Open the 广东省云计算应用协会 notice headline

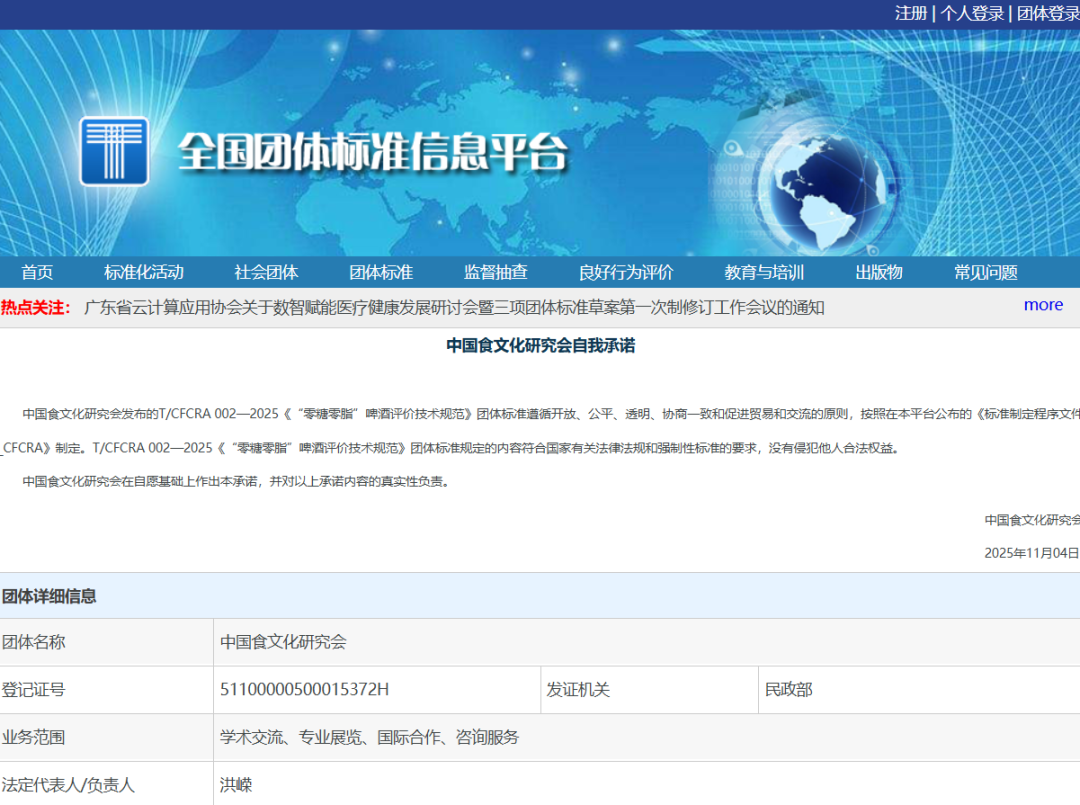pyautogui.click(x=455, y=307)
